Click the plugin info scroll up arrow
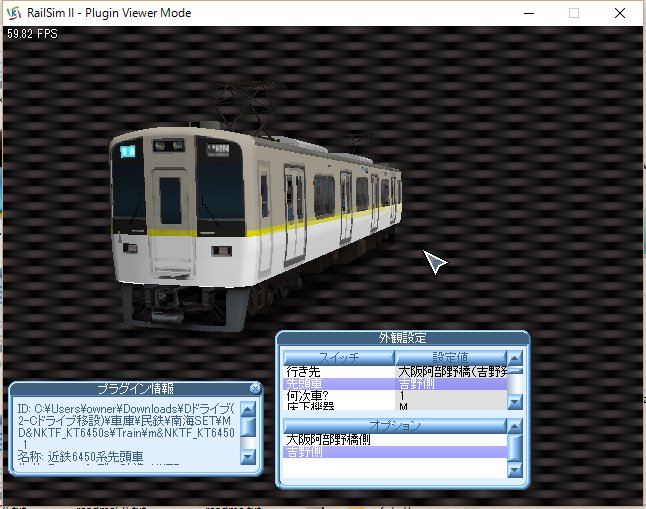The image size is (646, 509). 248,409
